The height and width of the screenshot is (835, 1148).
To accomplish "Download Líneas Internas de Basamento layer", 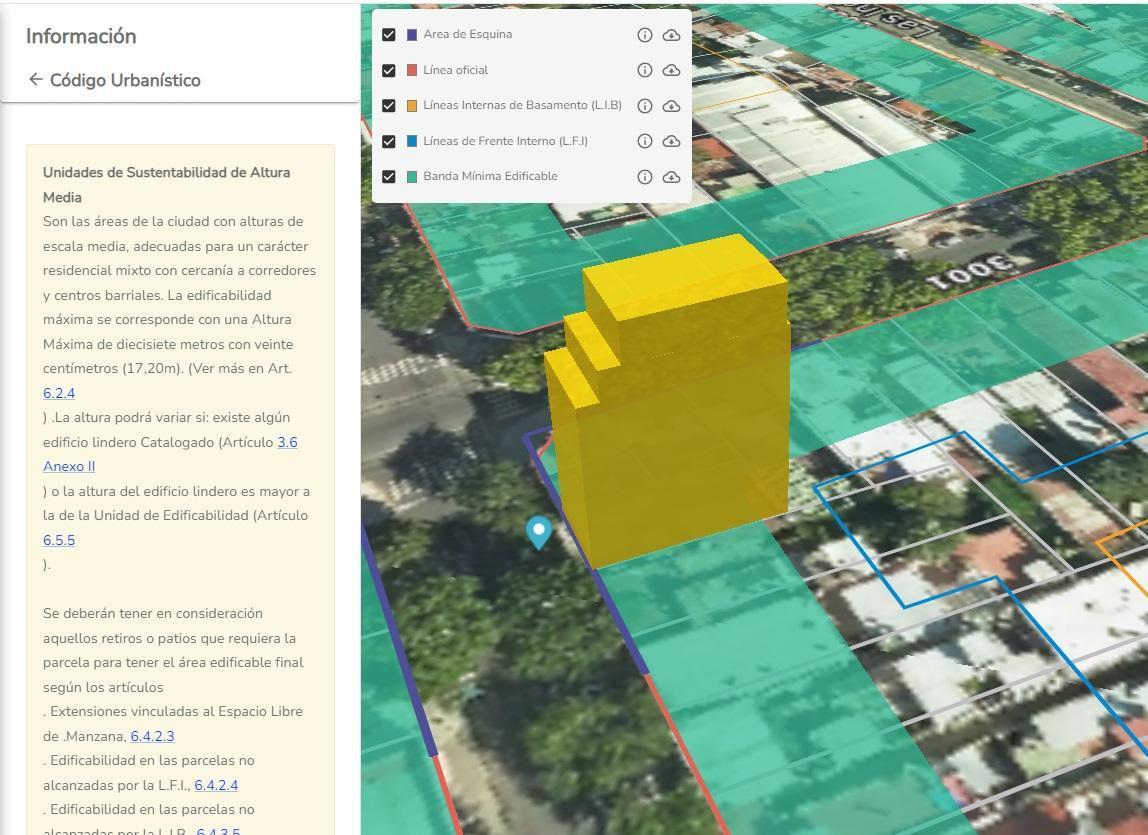I will [671, 105].
